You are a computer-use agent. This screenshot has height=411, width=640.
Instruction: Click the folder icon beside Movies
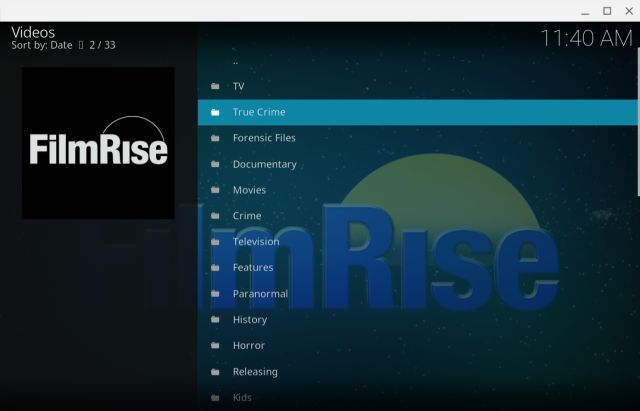coord(215,190)
